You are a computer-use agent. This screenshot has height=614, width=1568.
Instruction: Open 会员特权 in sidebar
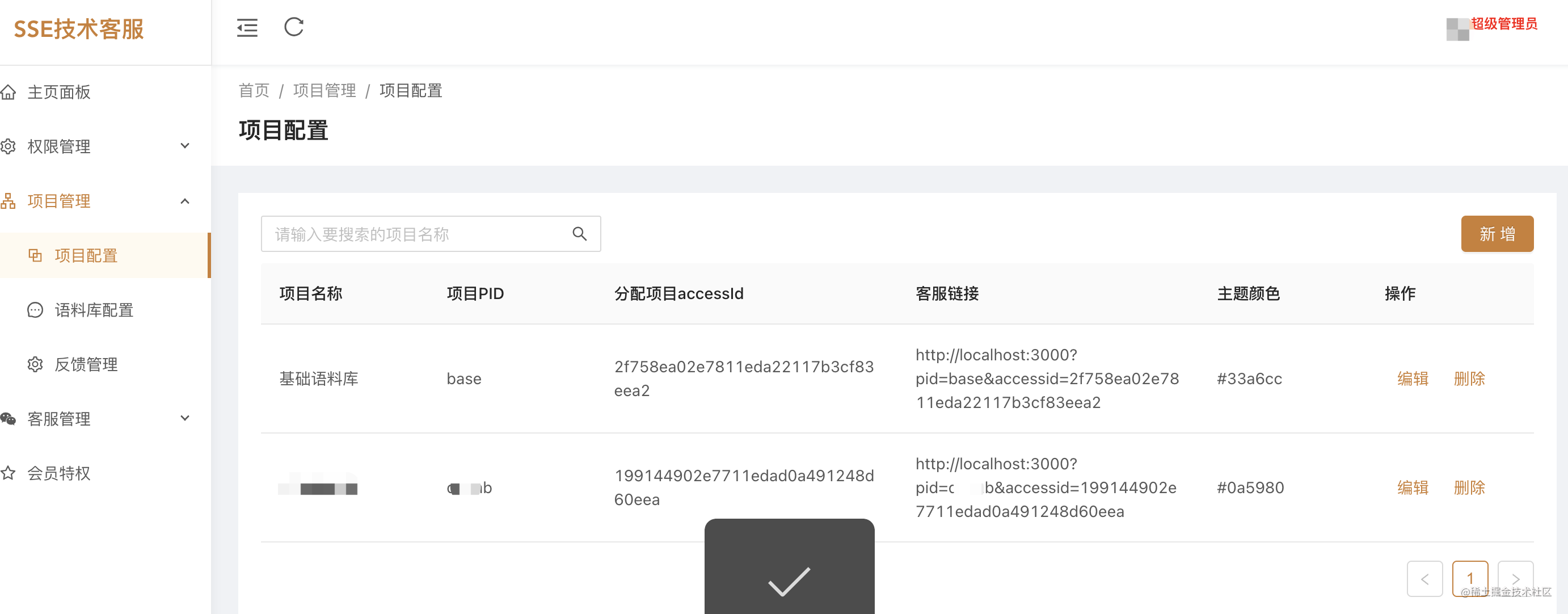point(59,473)
